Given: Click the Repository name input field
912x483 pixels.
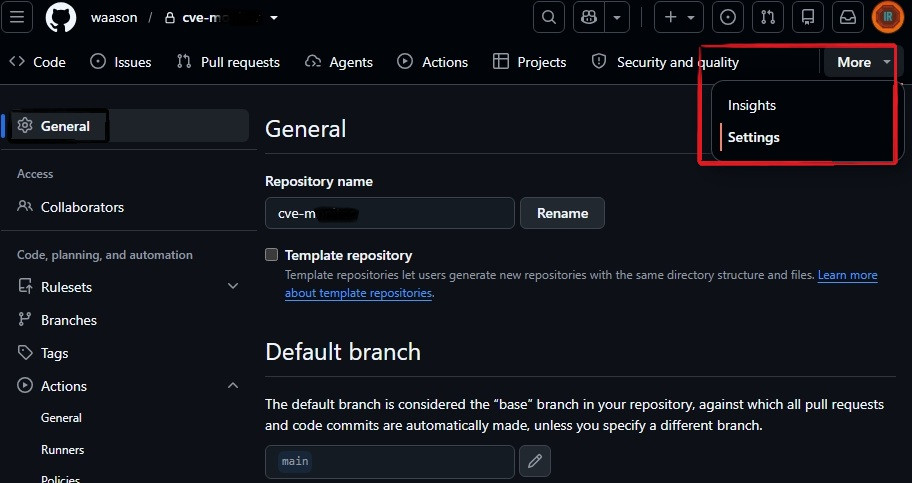Looking at the screenshot, I should pos(390,214).
